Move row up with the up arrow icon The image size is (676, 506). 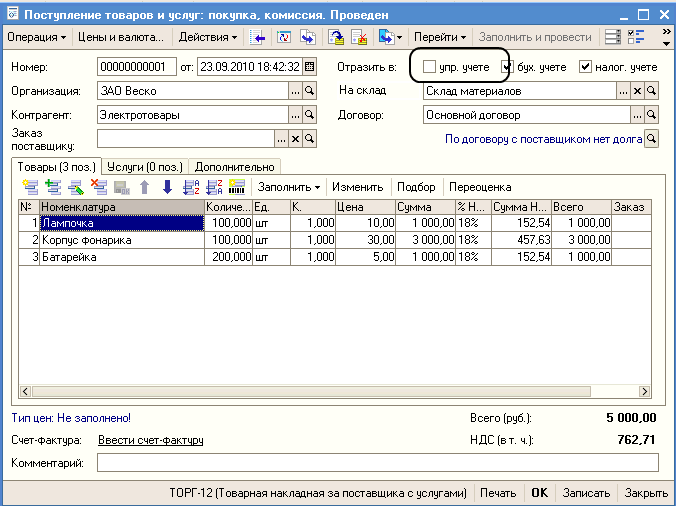(145, 187)
